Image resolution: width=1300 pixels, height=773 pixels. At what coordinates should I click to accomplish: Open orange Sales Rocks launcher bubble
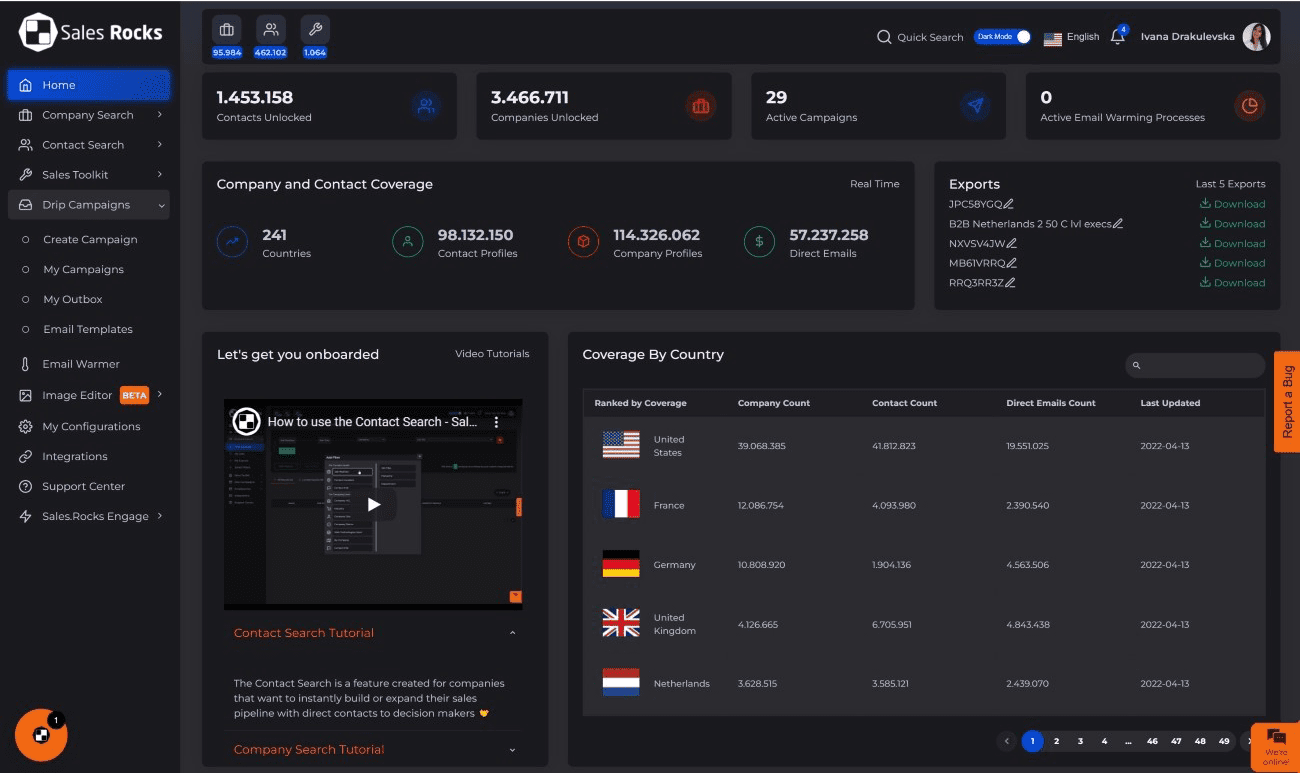tap(41, 735)
